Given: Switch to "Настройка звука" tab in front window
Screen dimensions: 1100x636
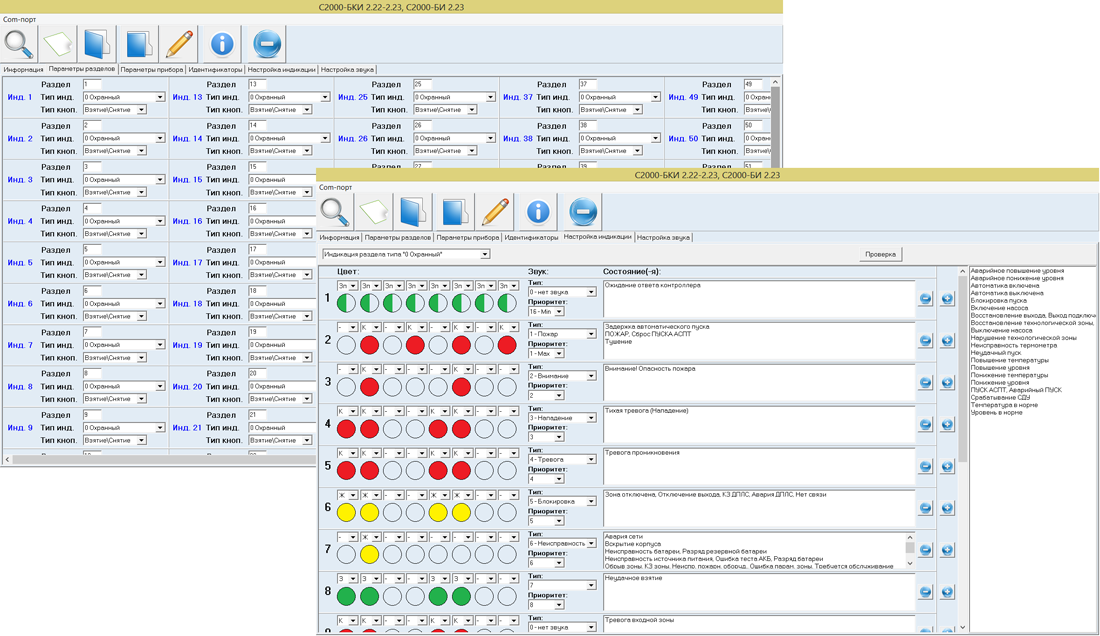Looking at the screenshot, I should tap(662, 238).
